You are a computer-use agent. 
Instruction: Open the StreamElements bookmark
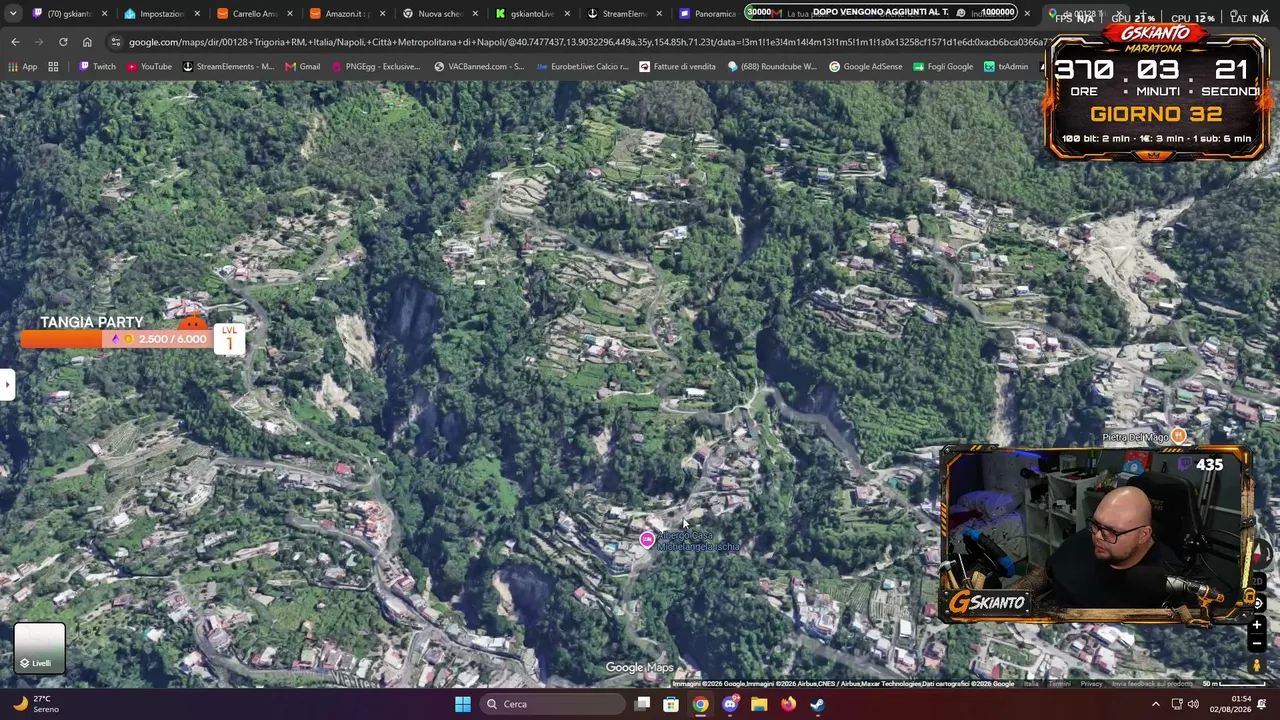pos(228,67)
